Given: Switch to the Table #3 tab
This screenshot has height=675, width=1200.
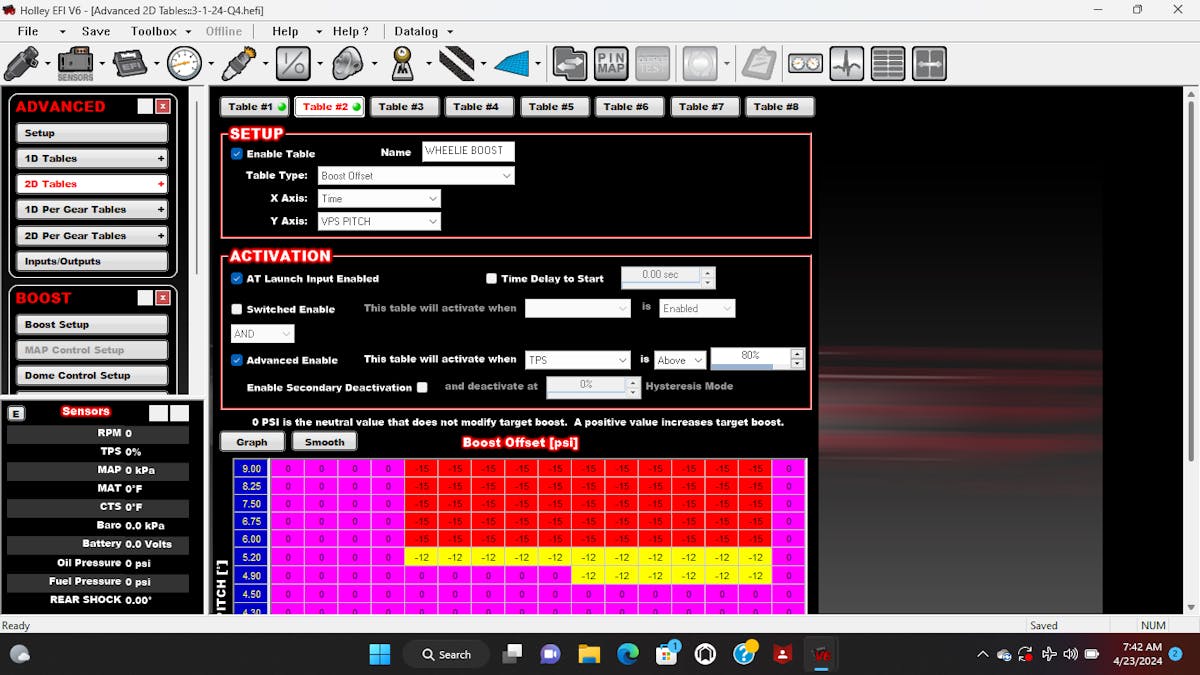Looking at the screenshot, I should 401,107.
